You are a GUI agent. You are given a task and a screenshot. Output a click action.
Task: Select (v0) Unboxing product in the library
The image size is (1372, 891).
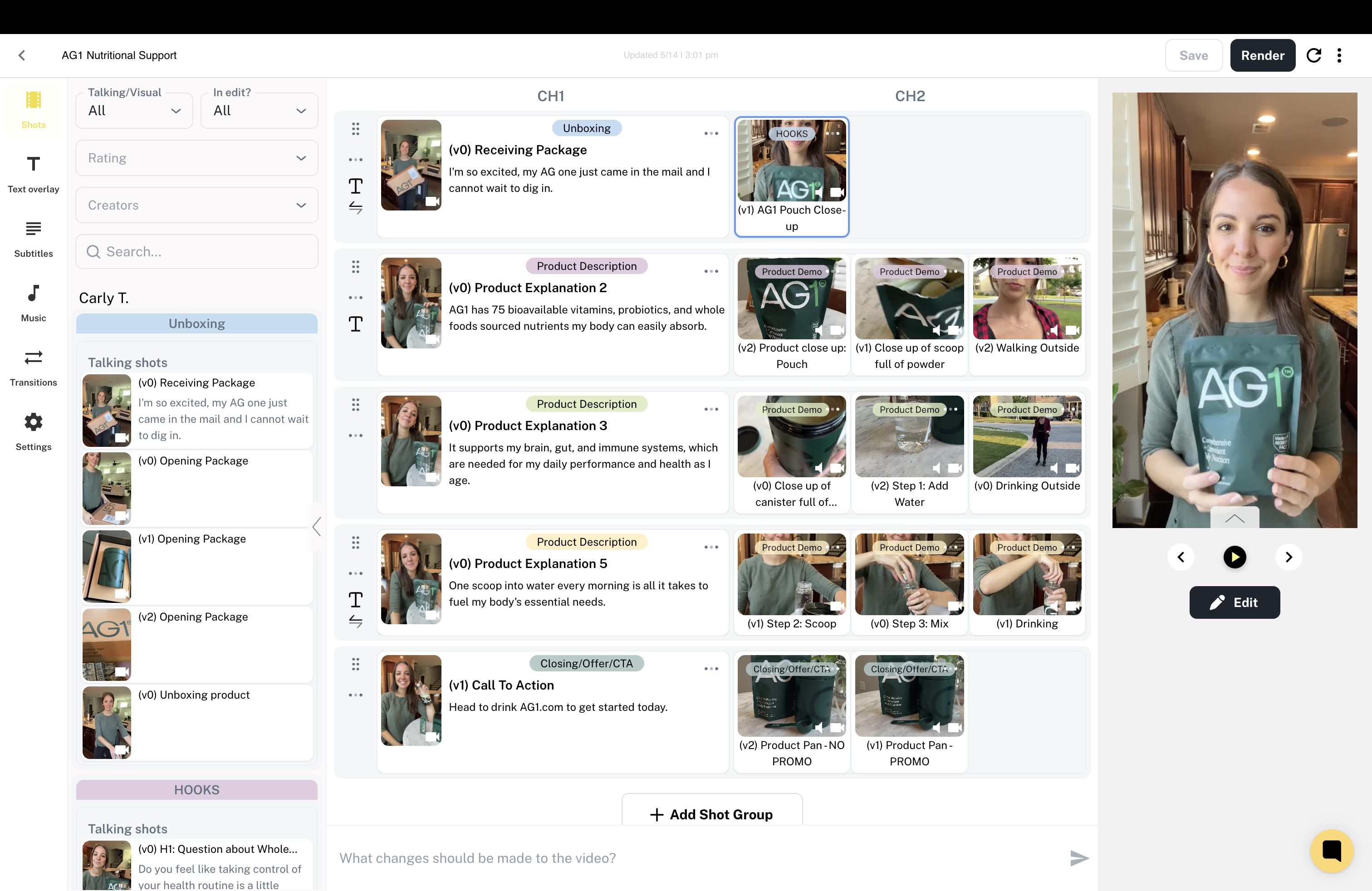[196, 722]
